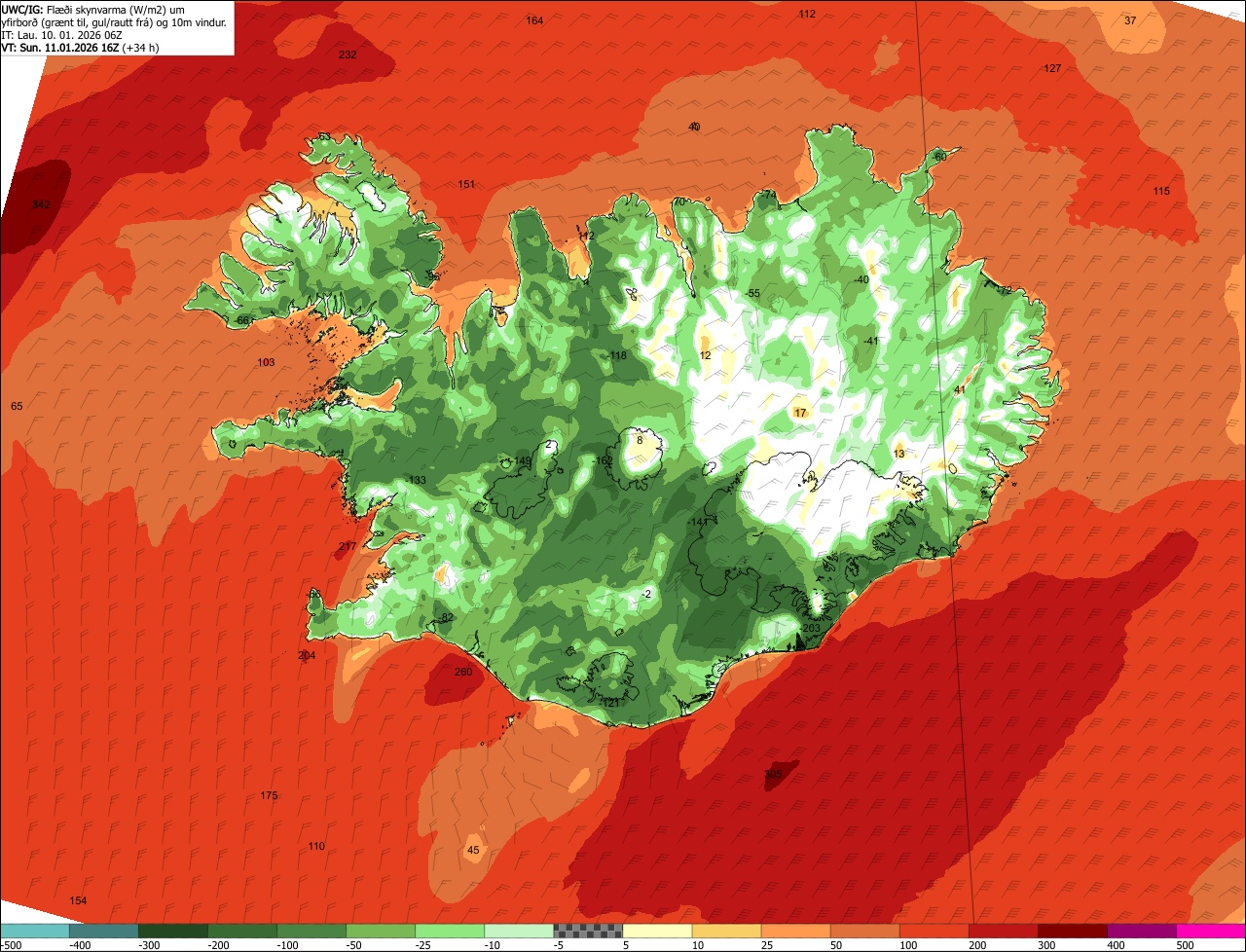
Task: Click the value 8 on the glacier
Action: pyautogui.click(x=640, y=440)
